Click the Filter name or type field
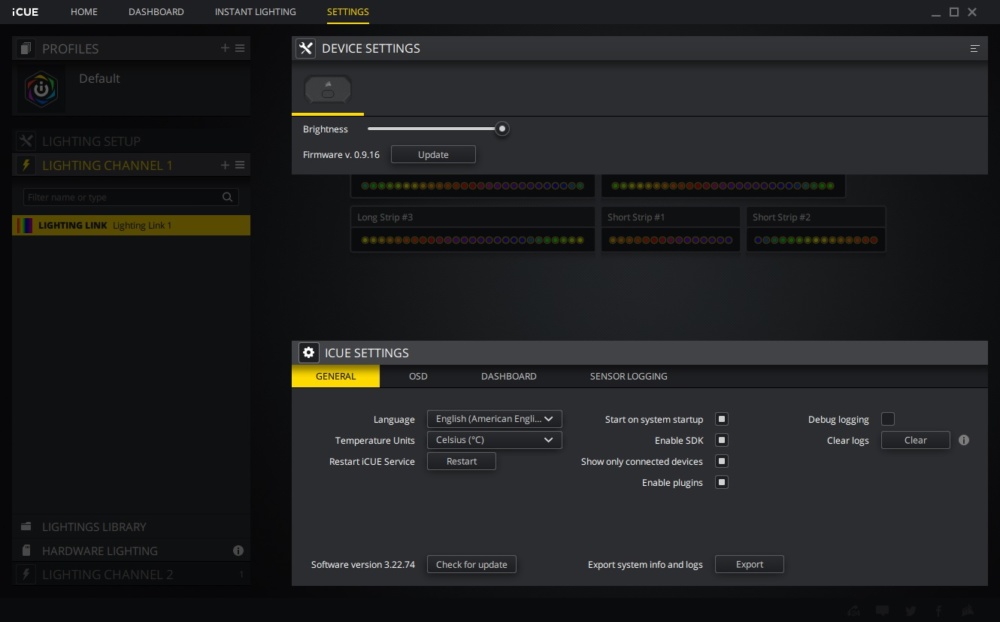The width and height of the screenshot is (1000, 622). [131, 197]
